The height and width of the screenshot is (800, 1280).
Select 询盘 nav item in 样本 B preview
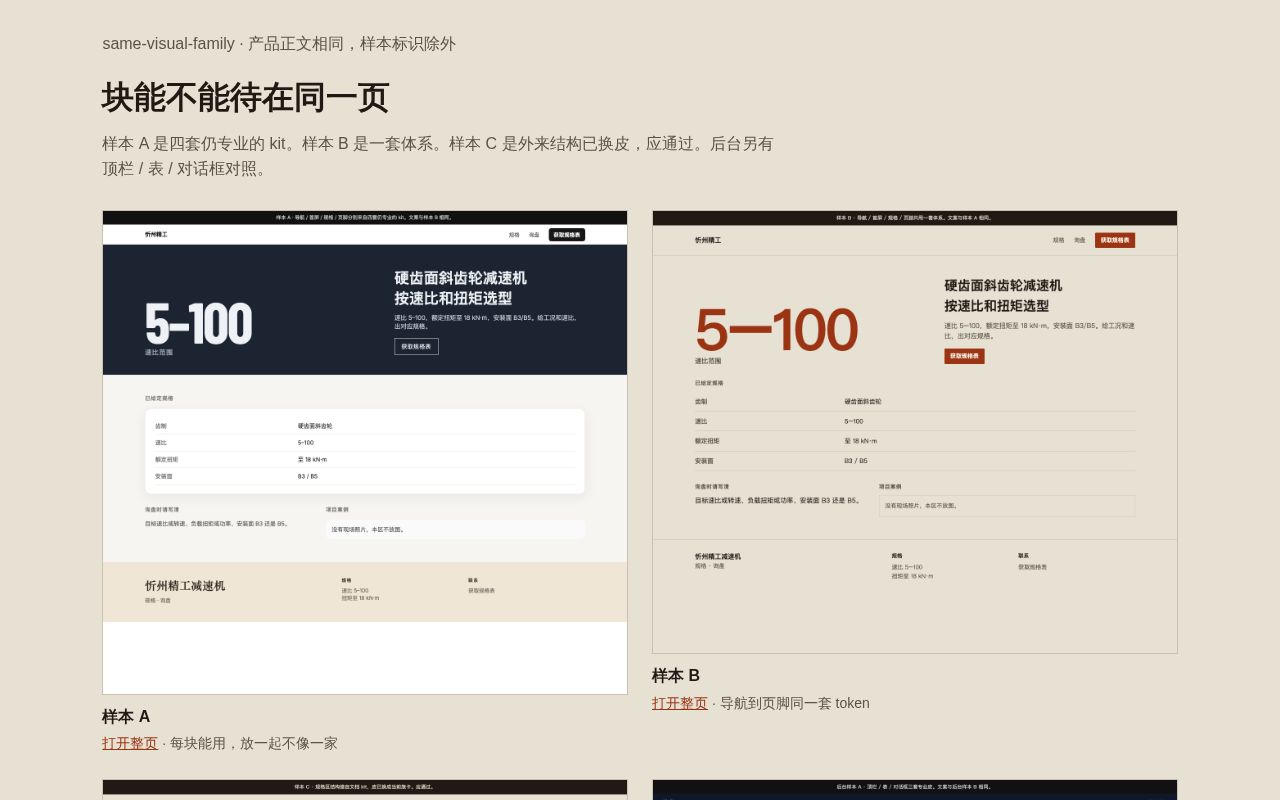(x=1080, y=240)
